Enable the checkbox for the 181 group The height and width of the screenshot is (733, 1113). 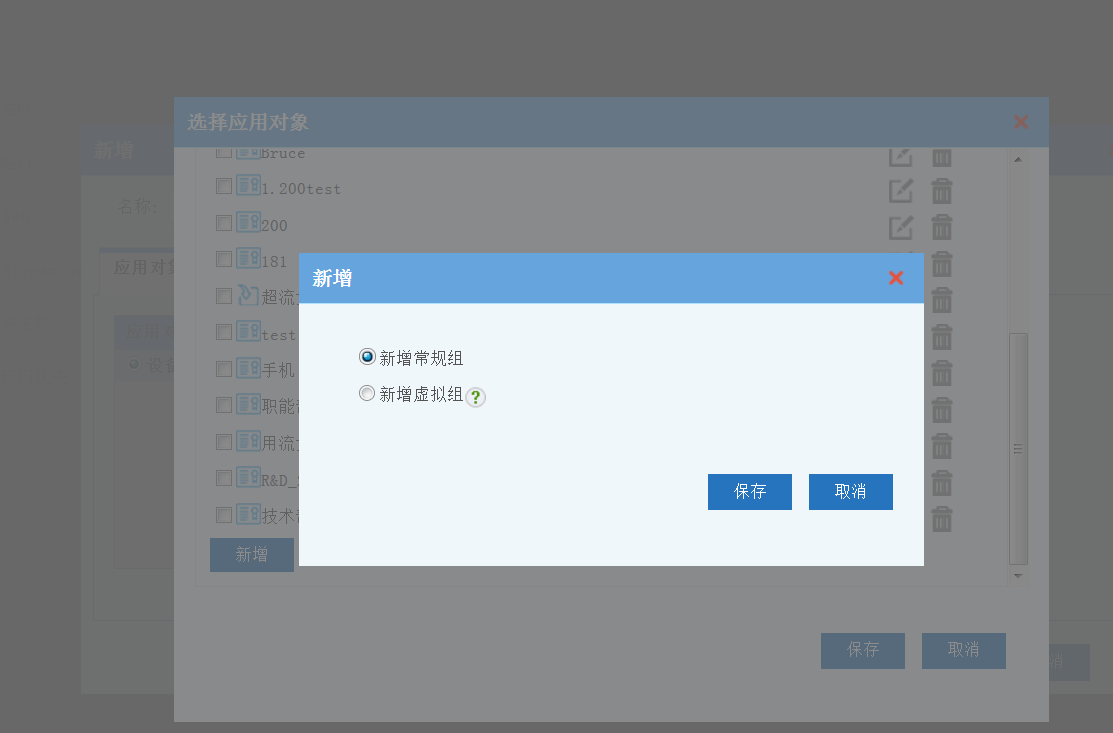(x=224, y=259)
